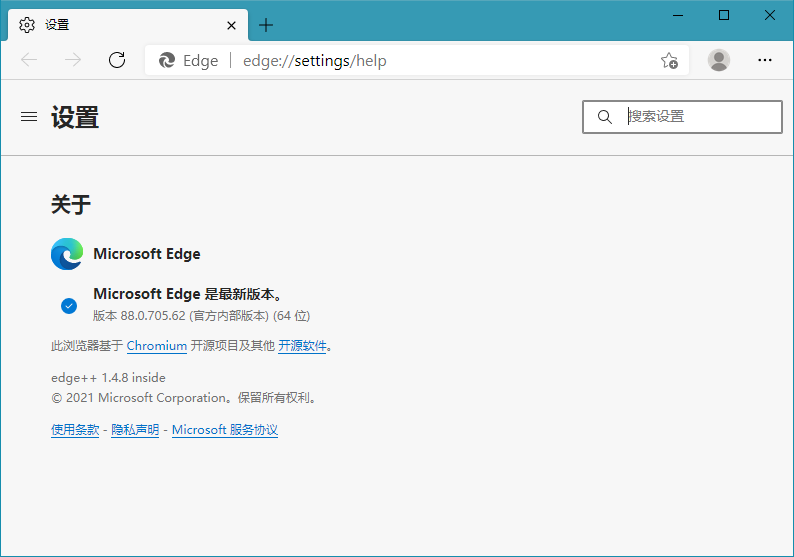
Task: Click the 2021 Microsoft Corporation copyright text
Action: [x=185, y=398]
